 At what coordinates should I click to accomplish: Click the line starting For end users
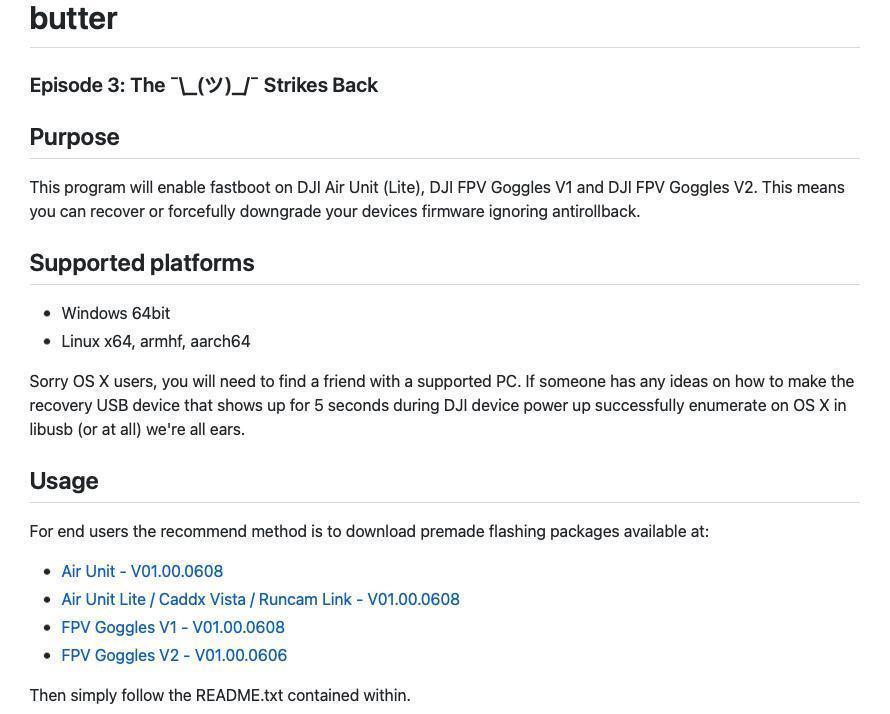pyautogui.click(x=369, y=531)
